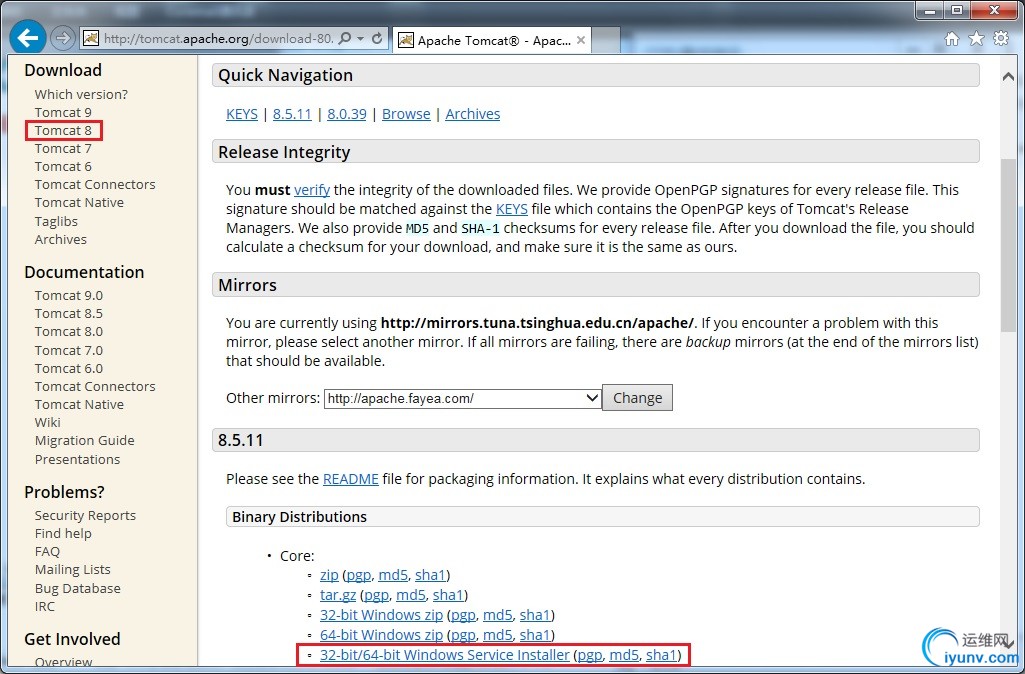The image size is (1025, 674).
Task: Click the site favicon in the address bar
Action: [x=91, y=39]
